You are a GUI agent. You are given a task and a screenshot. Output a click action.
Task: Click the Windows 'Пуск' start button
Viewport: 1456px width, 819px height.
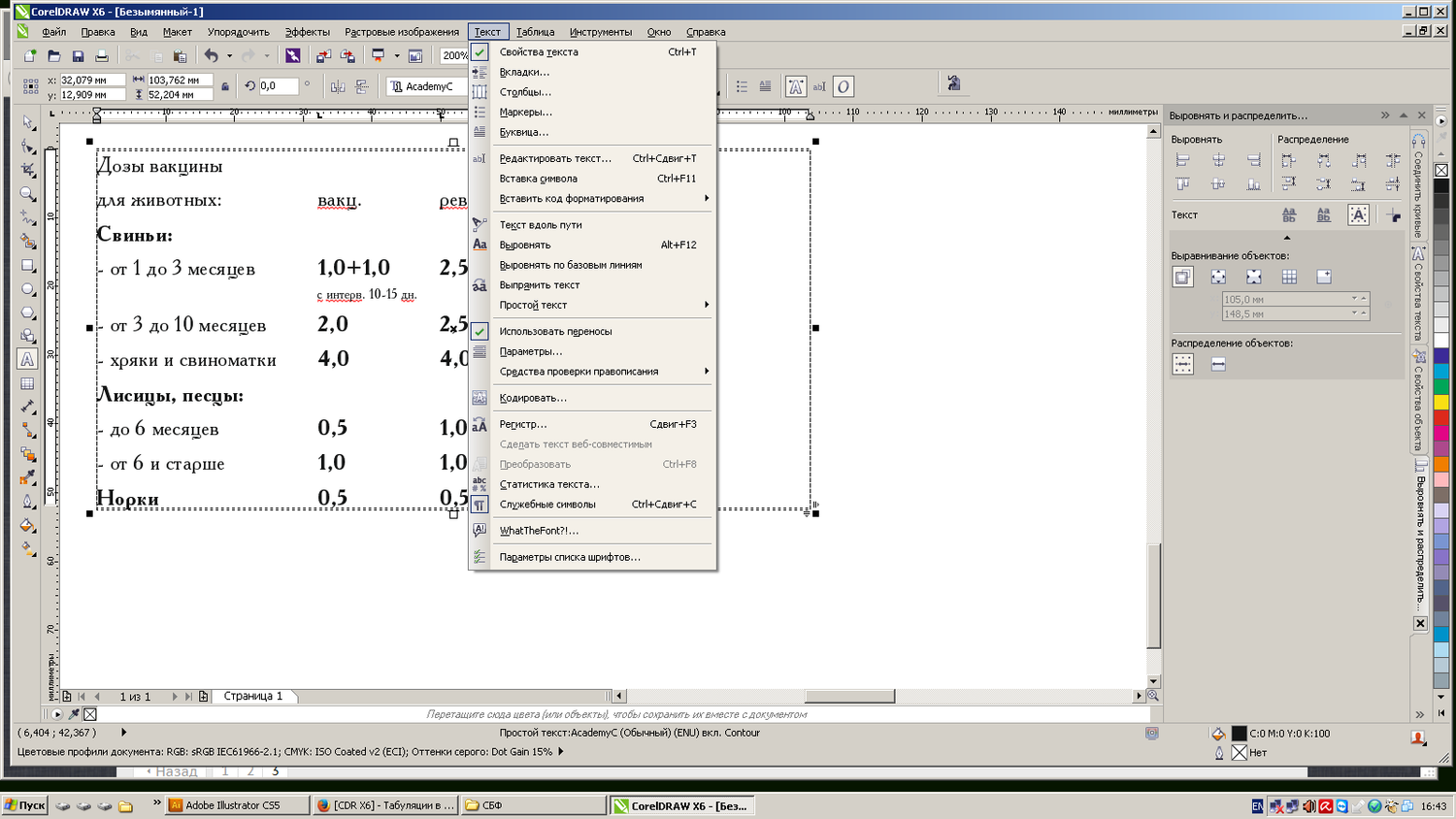coord(24,805)
